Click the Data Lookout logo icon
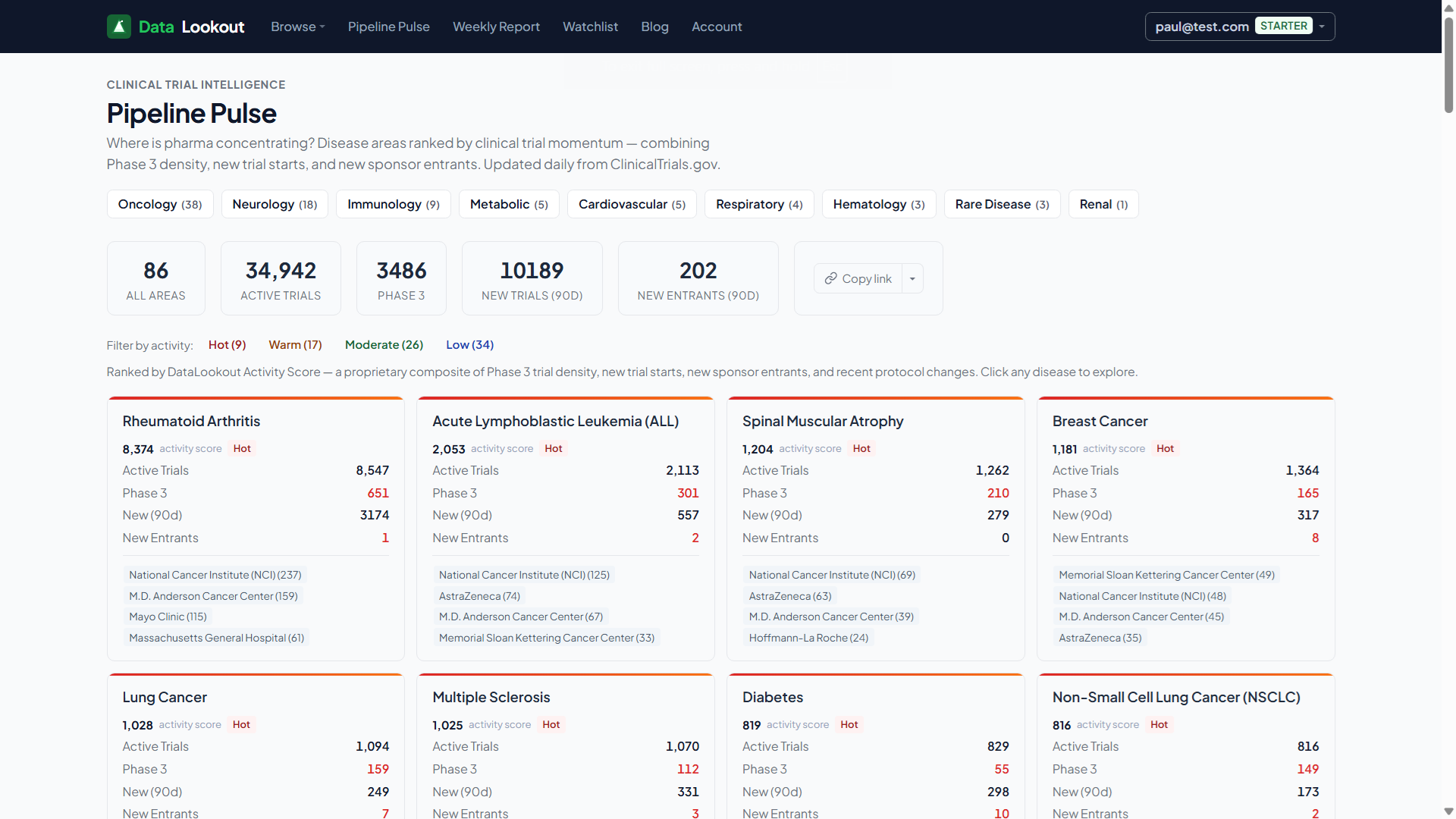1456x819 pixels. (119, 27)
